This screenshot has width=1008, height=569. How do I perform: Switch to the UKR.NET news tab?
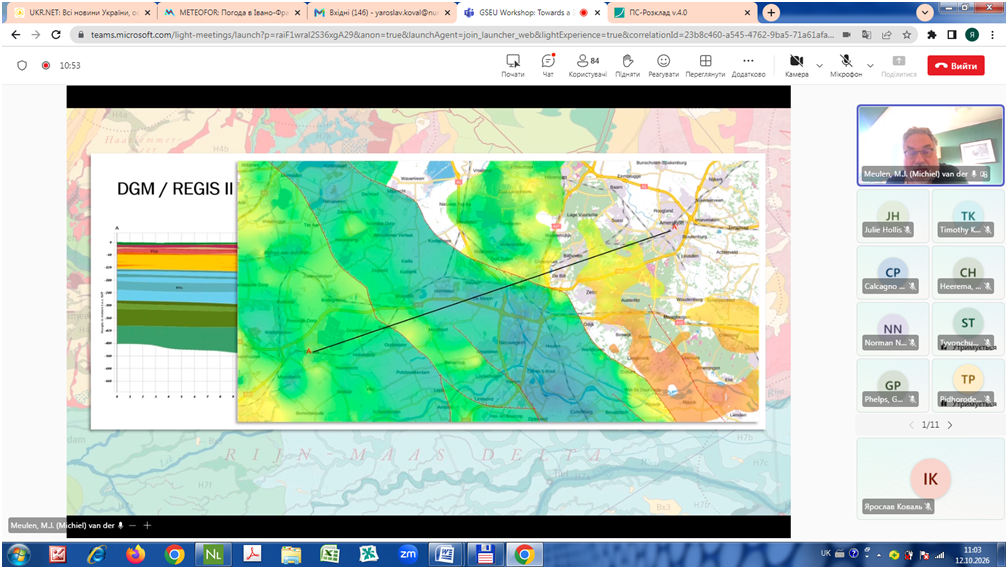click(79, 12)
